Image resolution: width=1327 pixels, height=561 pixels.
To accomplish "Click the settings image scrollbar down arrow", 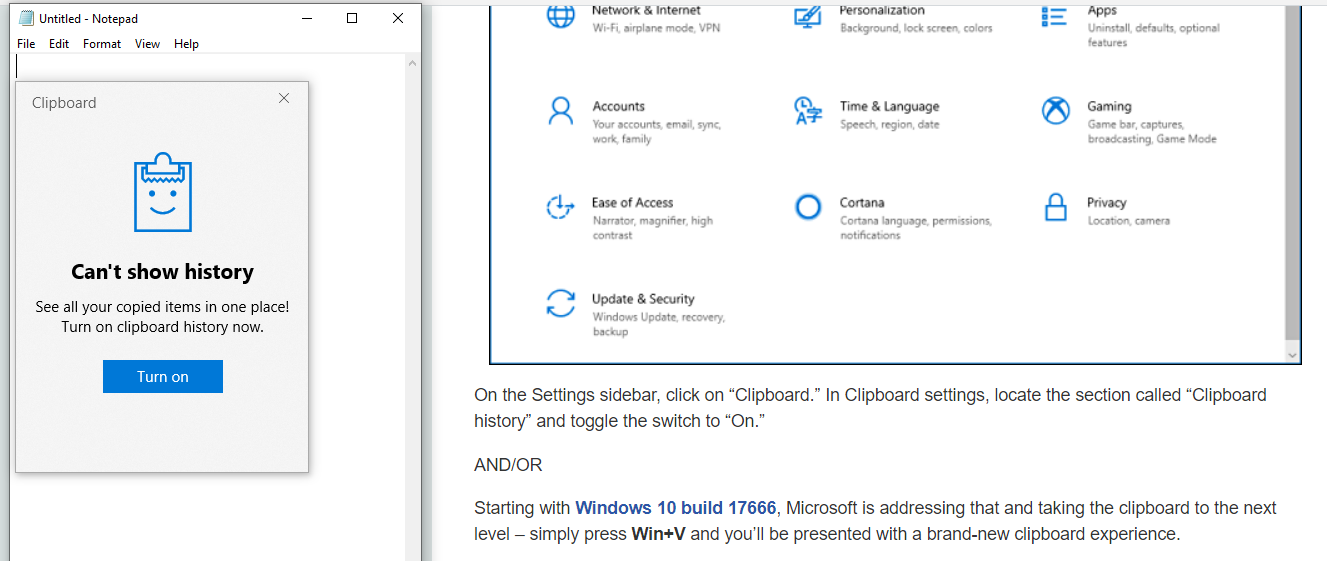I will [1292, 355].
